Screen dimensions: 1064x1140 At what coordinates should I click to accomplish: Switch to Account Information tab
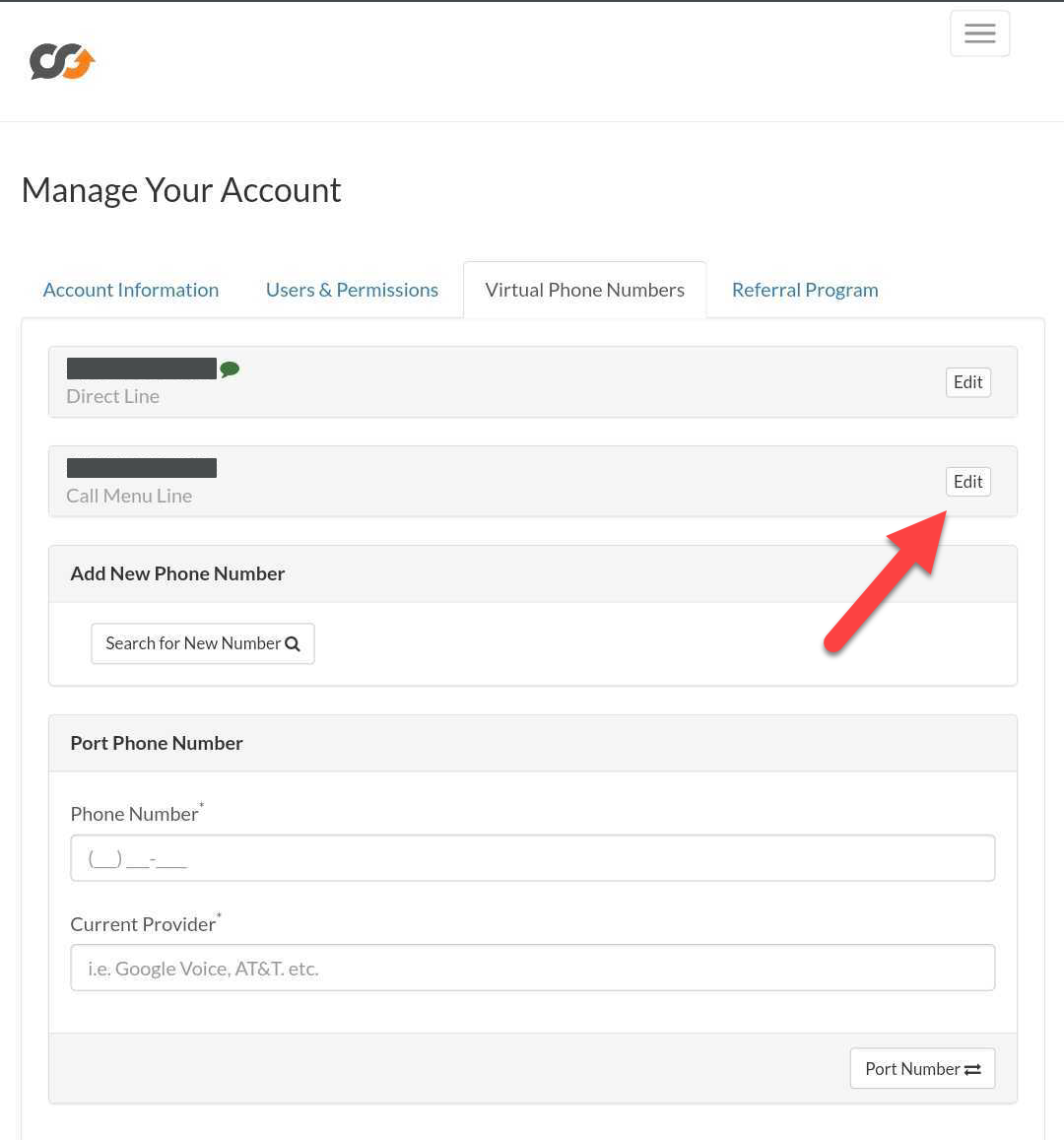tap(131, 290)
